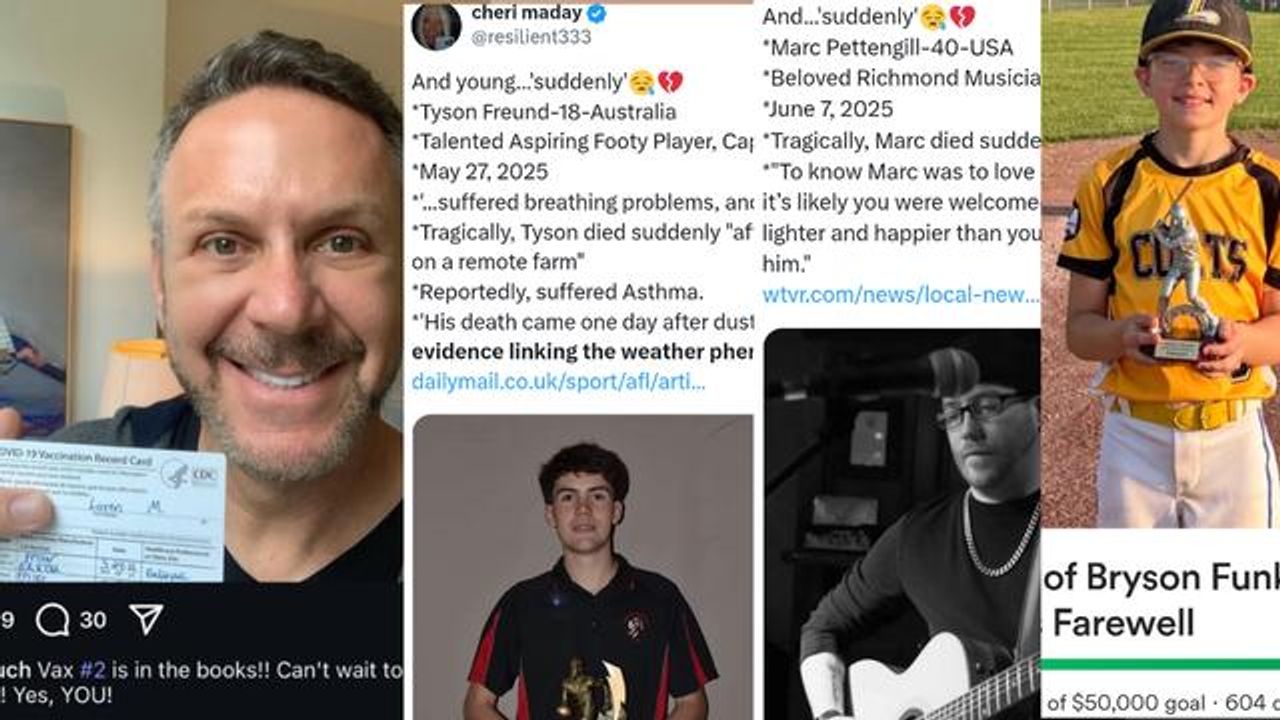Click cheri maday's profile avatar
The width and height of the screenshot is (1280, 720).
pyautogui.click(x=436, y=25)
